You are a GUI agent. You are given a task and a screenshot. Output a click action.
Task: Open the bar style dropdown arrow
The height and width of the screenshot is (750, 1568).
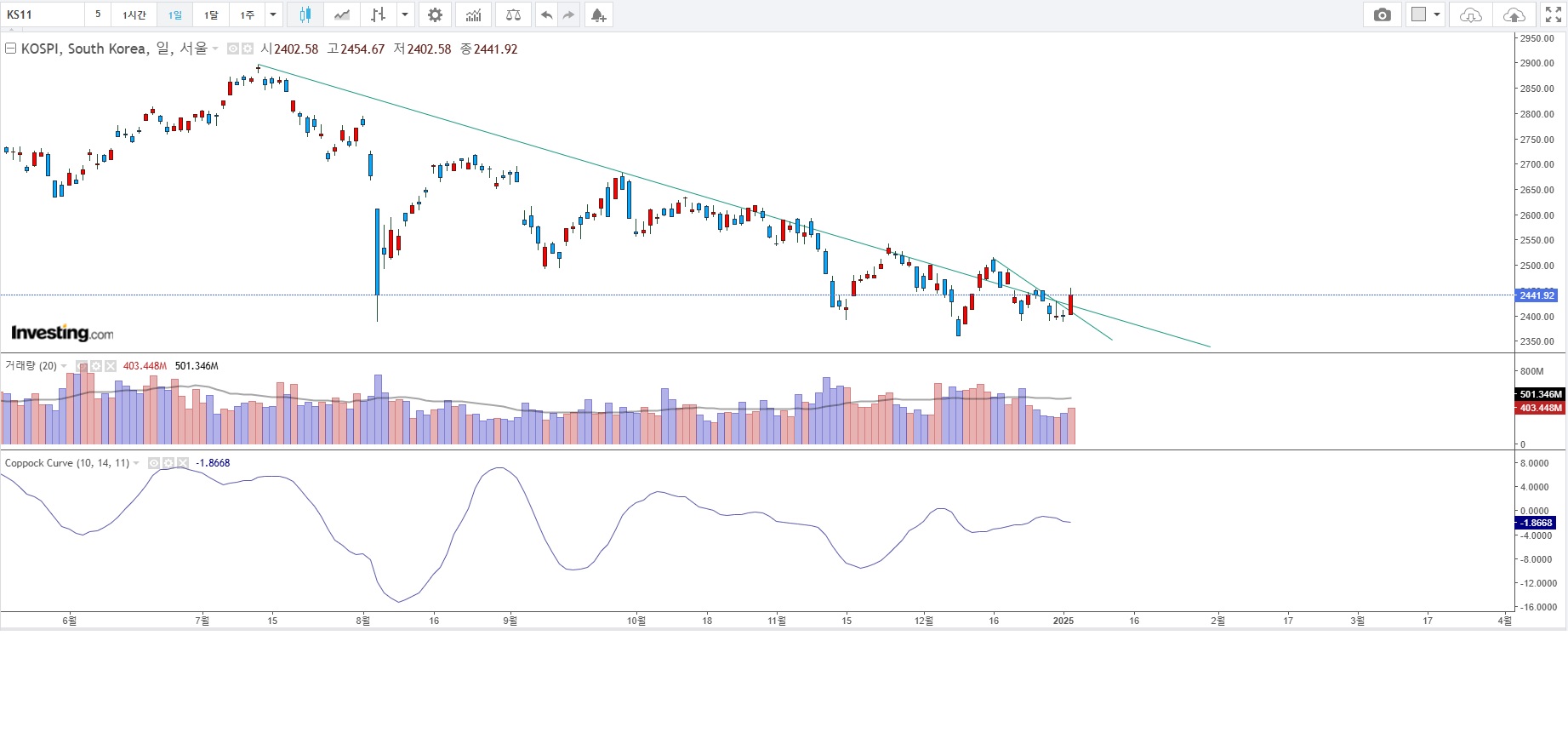(405, 14)
